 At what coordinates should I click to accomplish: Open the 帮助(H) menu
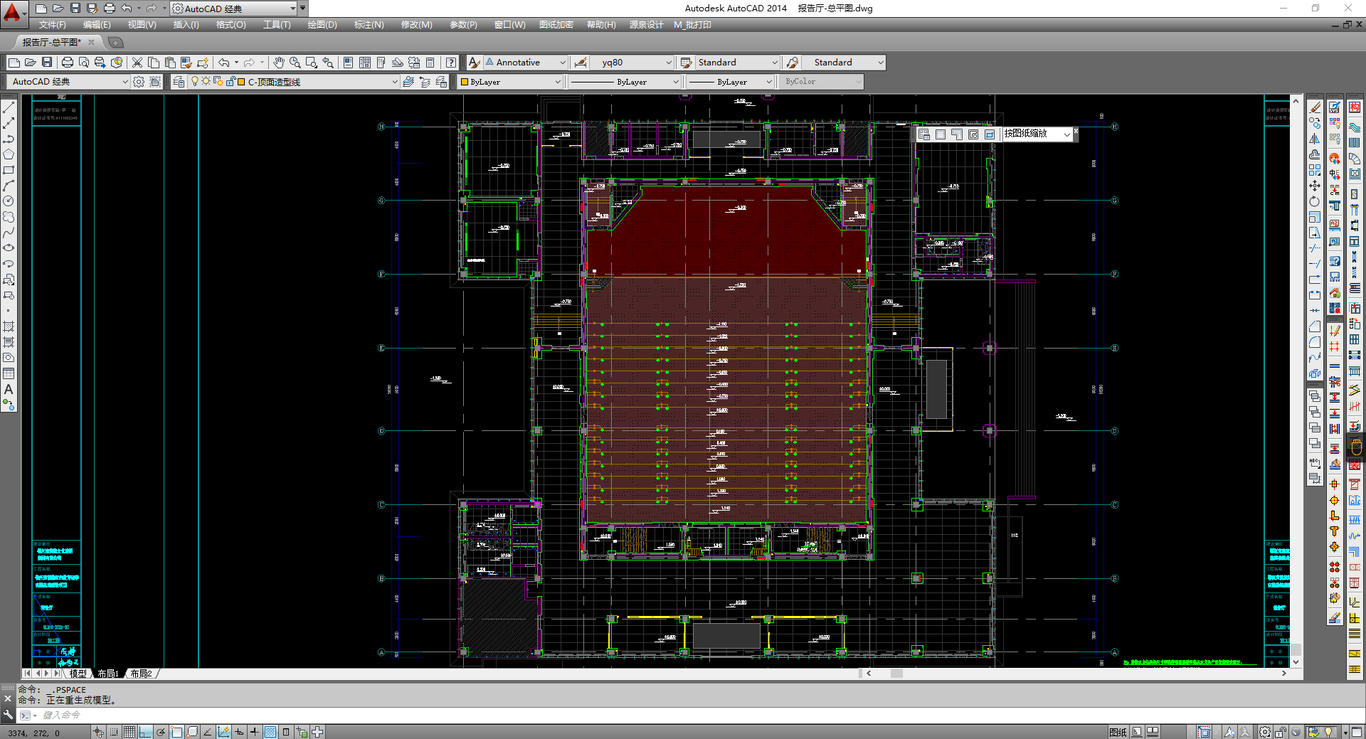[601, 25]
